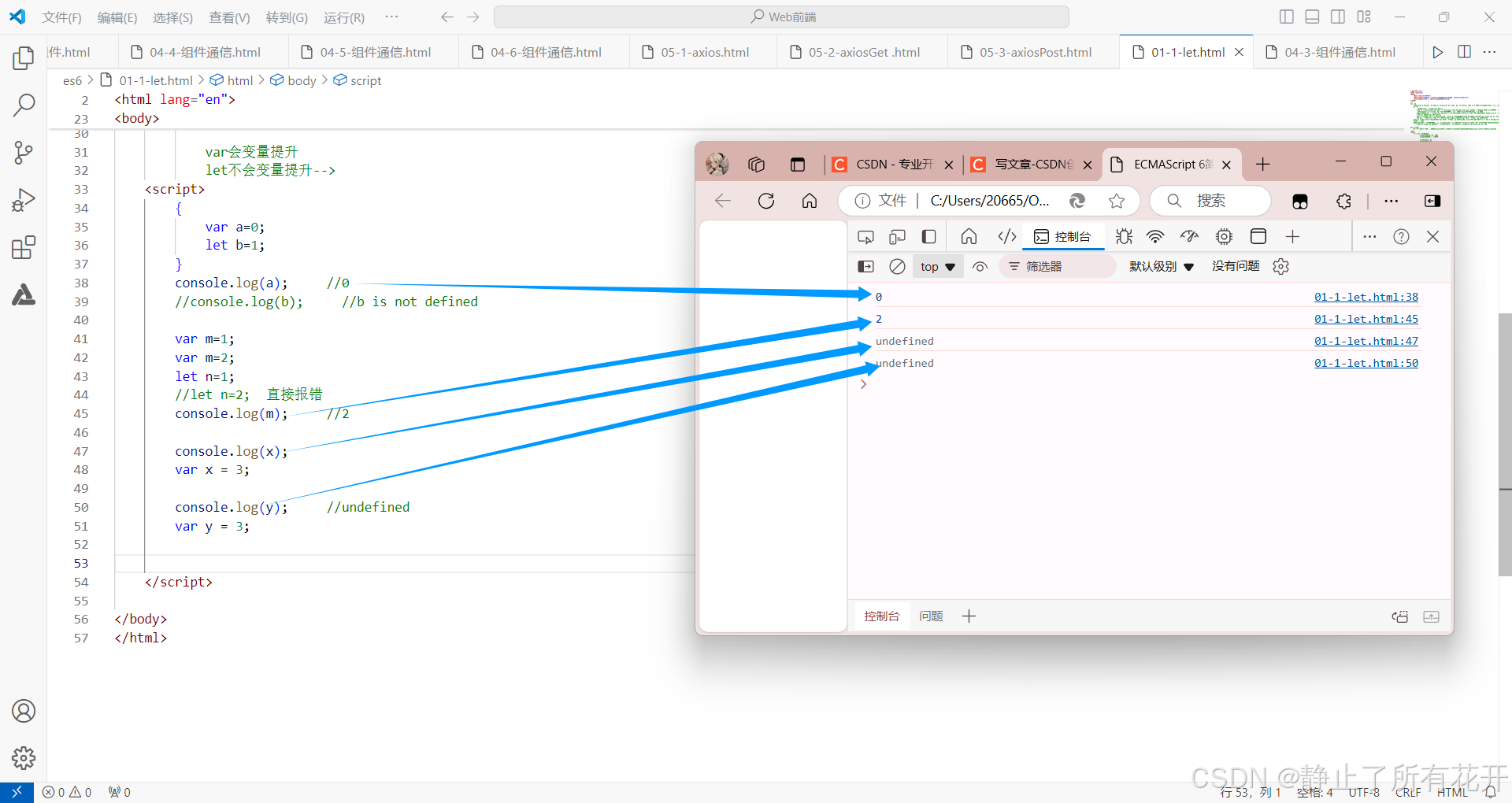Open the 运行(R) menu
The width and height of the screenshot is (1512, 803).
[x=344, y=17]
